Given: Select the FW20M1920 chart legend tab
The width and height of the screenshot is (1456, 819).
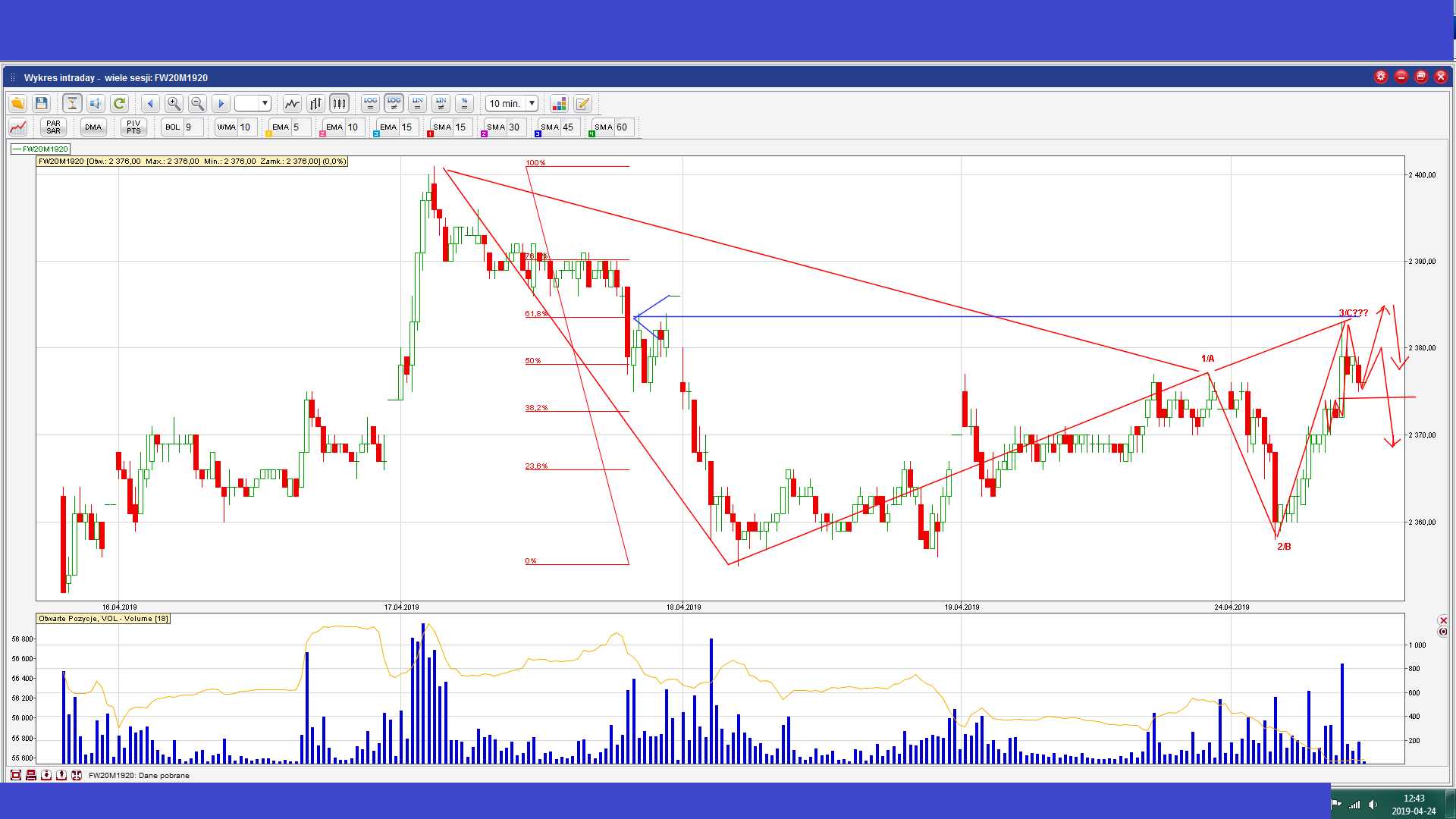Looking at the screenshot, I should pyautogui.click(x=41, y=149).
